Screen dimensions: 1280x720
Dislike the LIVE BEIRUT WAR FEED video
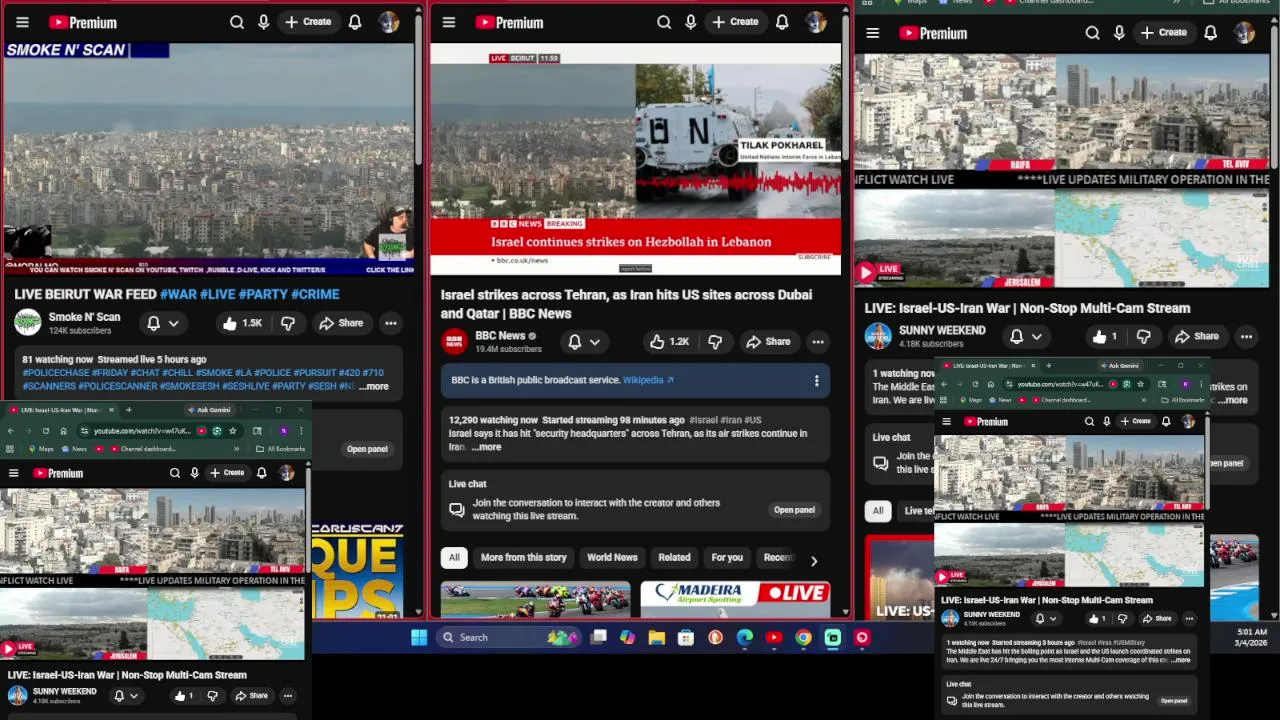tap(288, 323)
